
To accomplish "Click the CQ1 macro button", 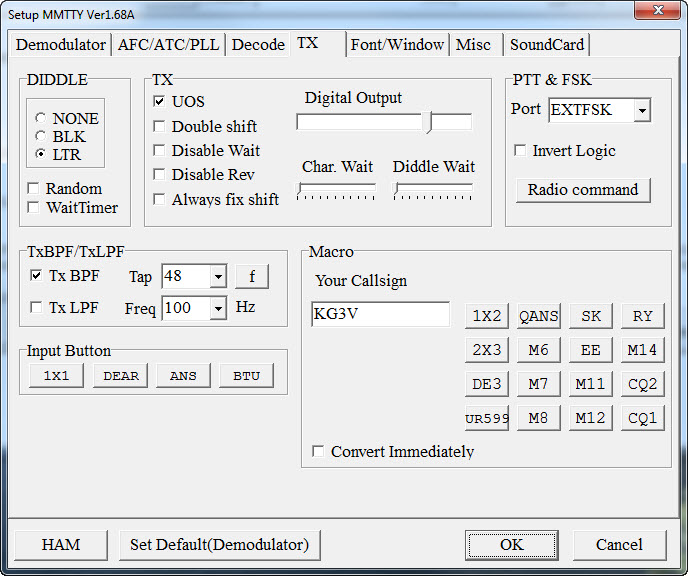I will 642,418.
